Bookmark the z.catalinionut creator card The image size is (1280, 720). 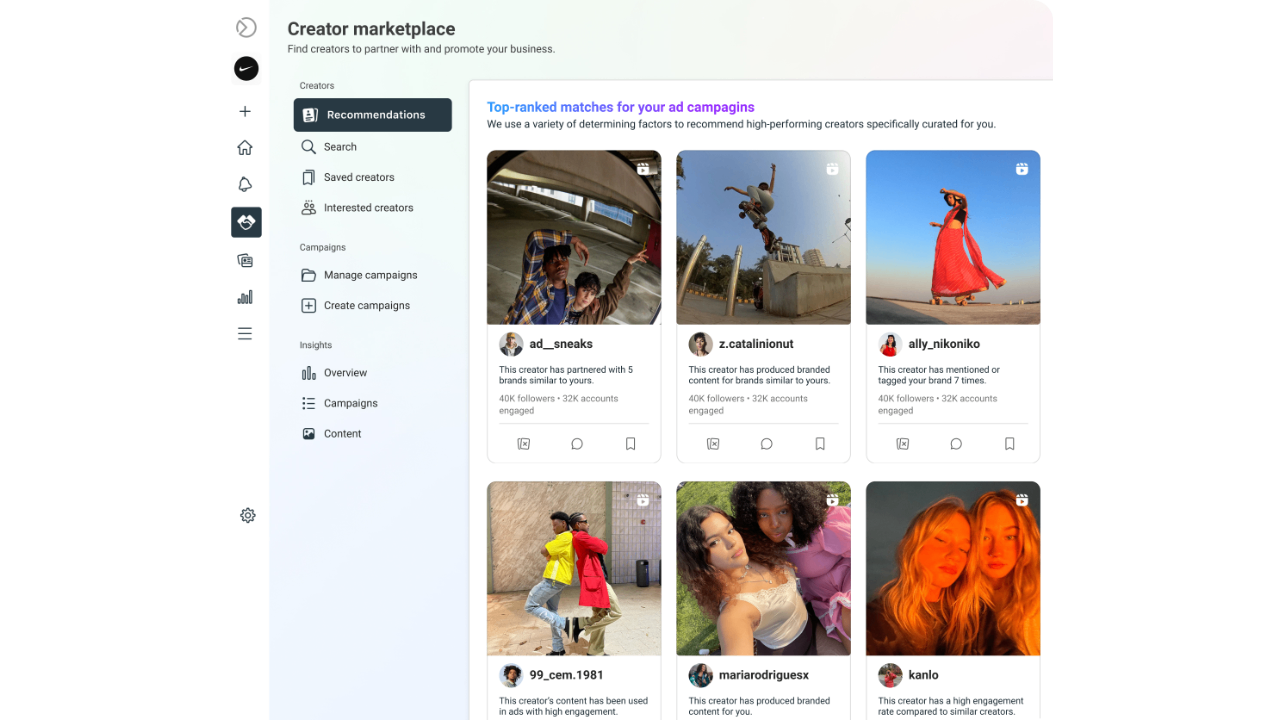tap(820, 444)
